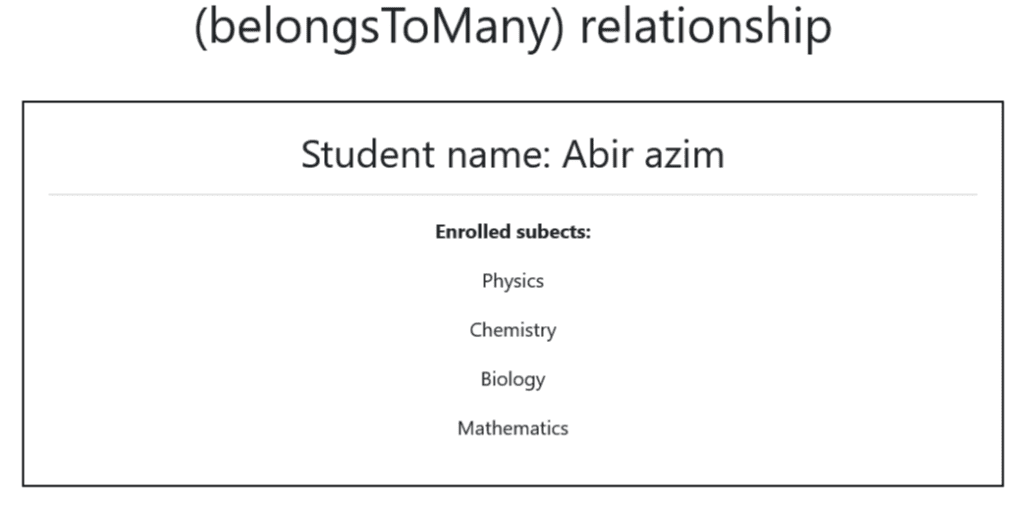Select Chemistry in the enrolled subjects
The height and width of the screenshot is (509, 1024).
coord(512,330)
